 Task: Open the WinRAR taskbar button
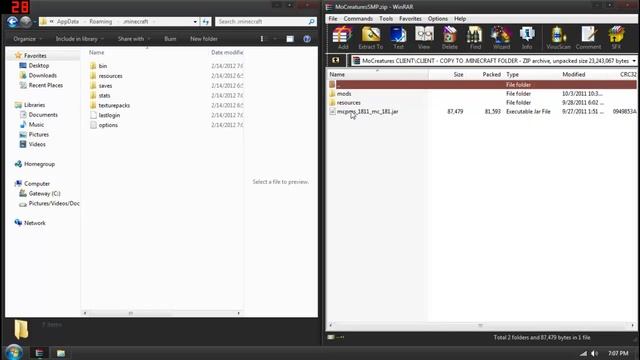click(40, 353)
